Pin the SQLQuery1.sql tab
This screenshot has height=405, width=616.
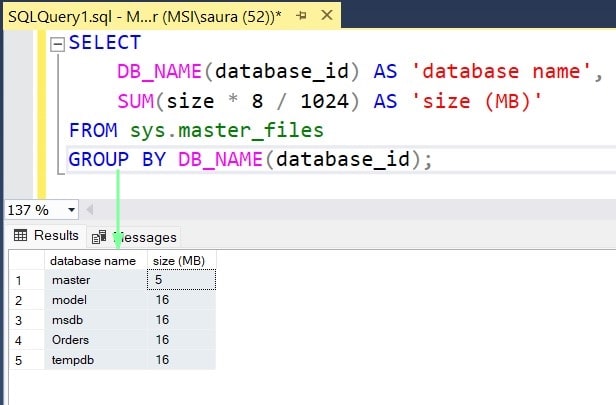[x=301, y=16]
